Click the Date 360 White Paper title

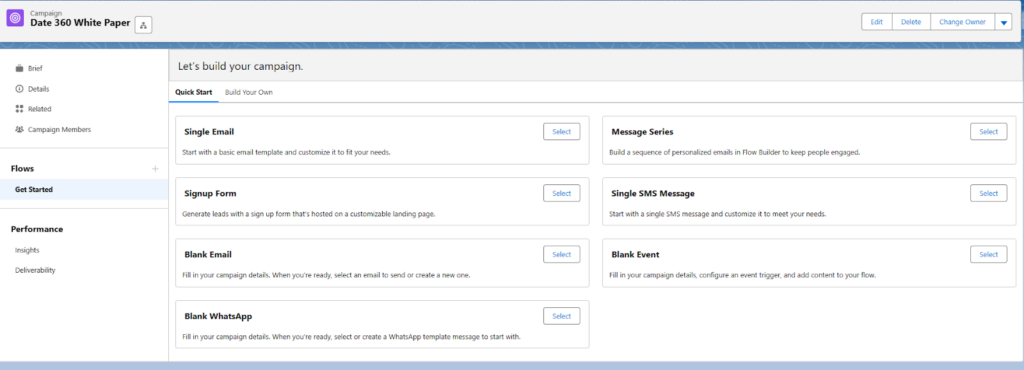[80, 22]
